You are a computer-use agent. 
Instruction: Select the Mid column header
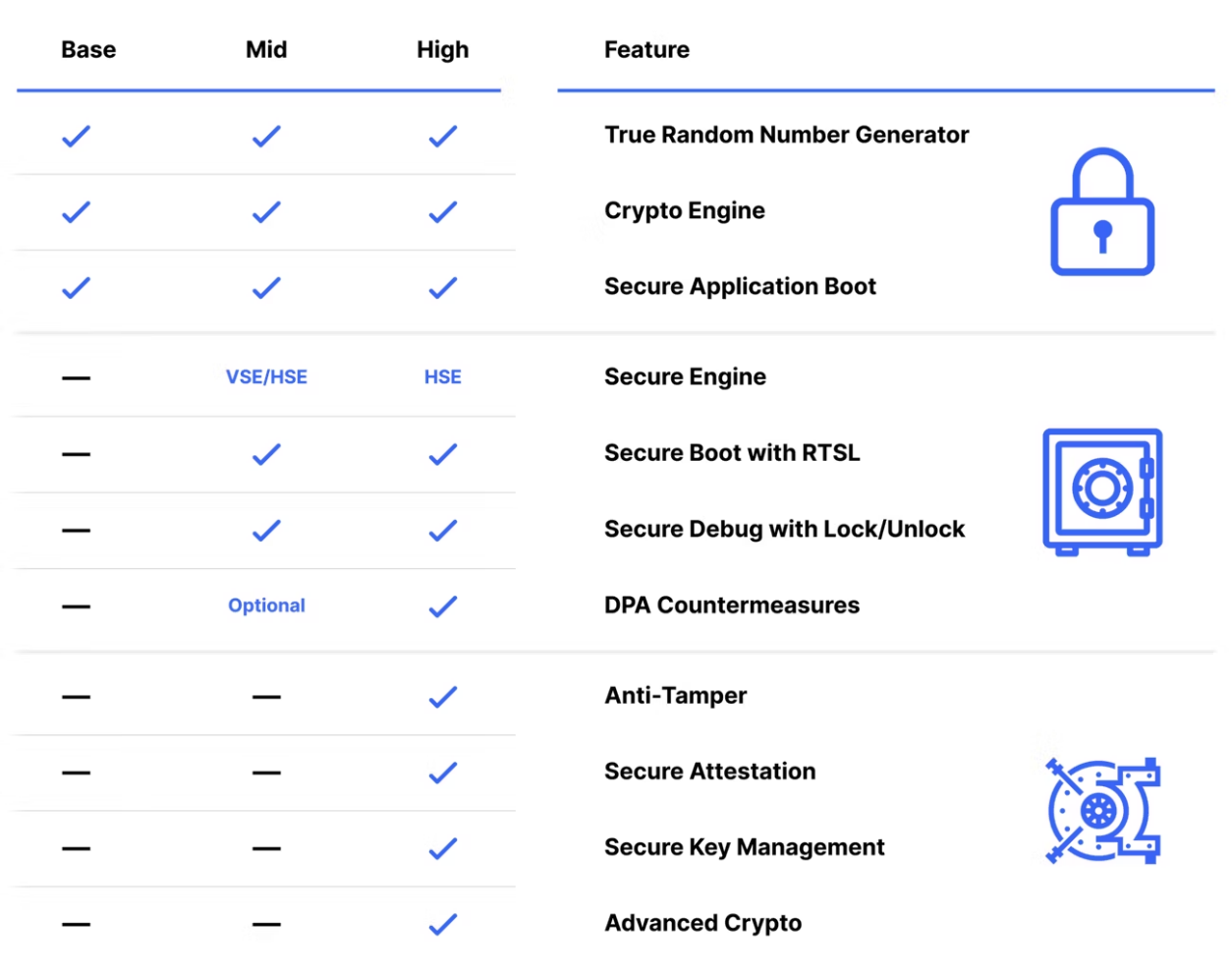[x=266, y=50]
